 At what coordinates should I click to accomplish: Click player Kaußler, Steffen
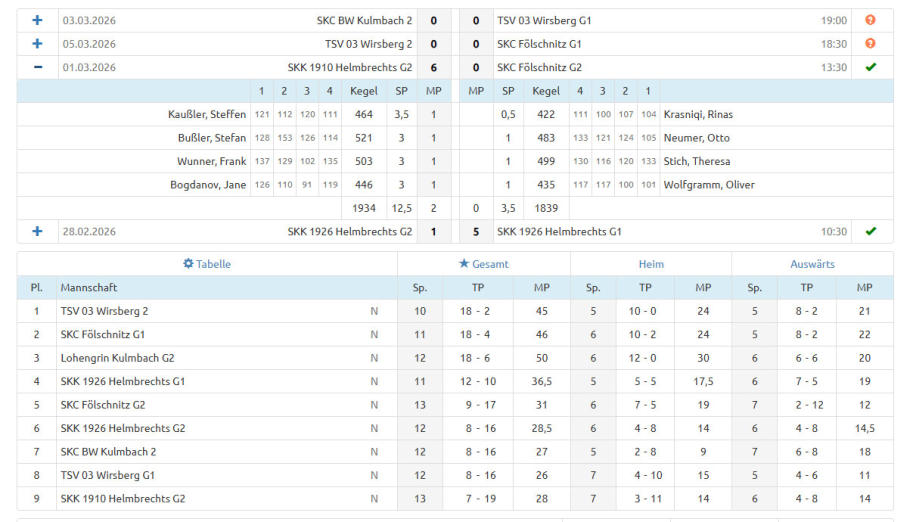[x=207, y=114]
